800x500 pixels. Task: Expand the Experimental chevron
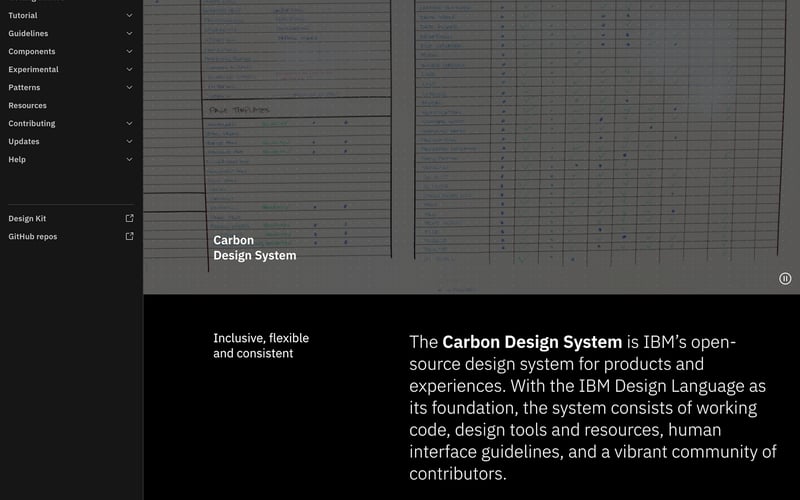pyautogui.click(x=130, y=69)
